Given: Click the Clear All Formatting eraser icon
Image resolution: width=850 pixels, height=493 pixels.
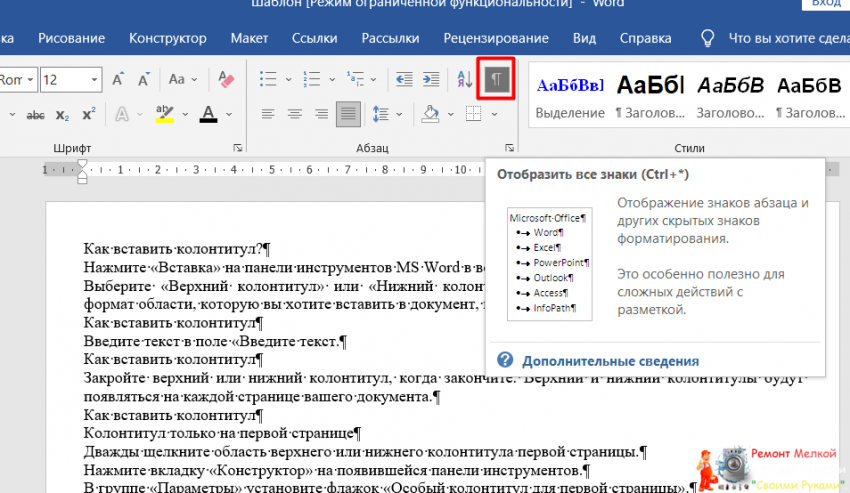Looking at the screenshot, I should pos(225,79).
